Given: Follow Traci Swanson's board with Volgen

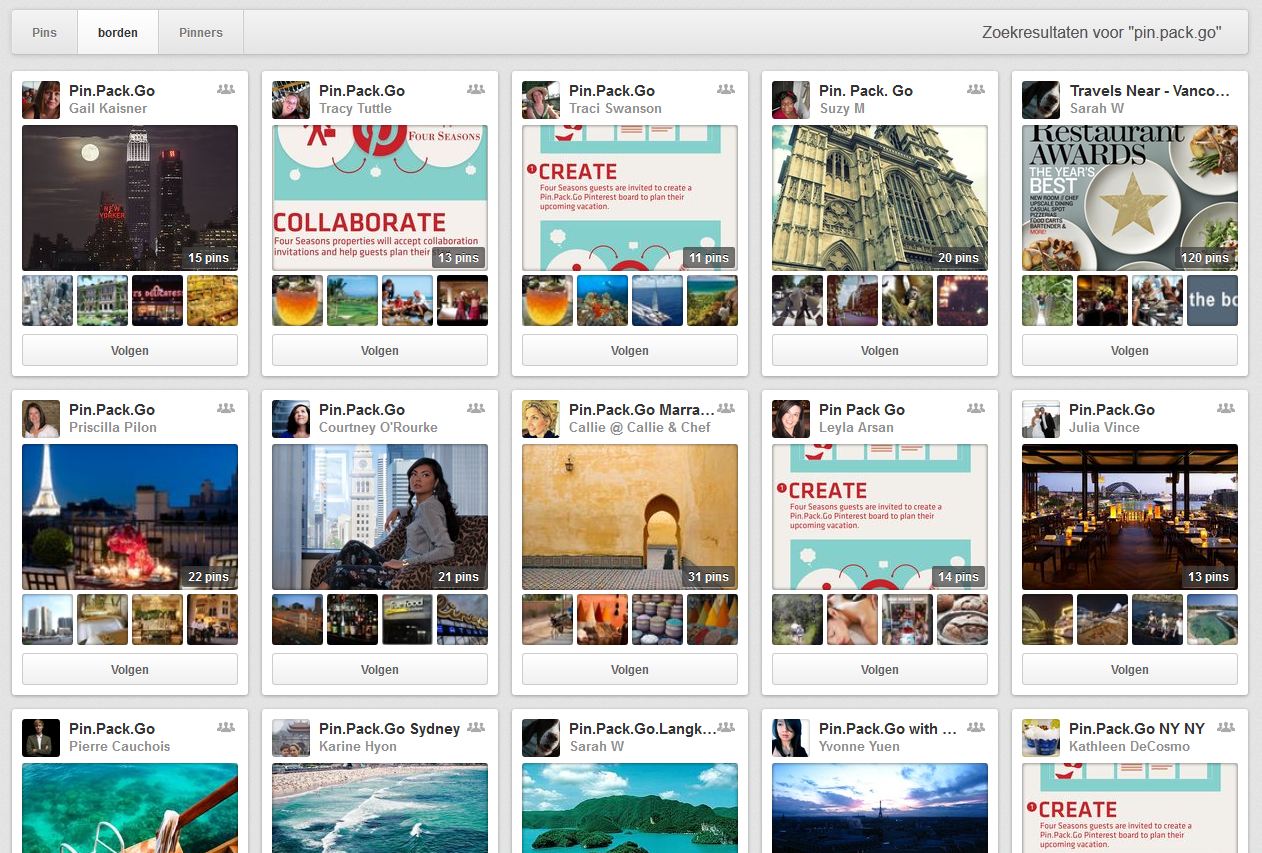Looking at the screenshot, I should [630, 351].
